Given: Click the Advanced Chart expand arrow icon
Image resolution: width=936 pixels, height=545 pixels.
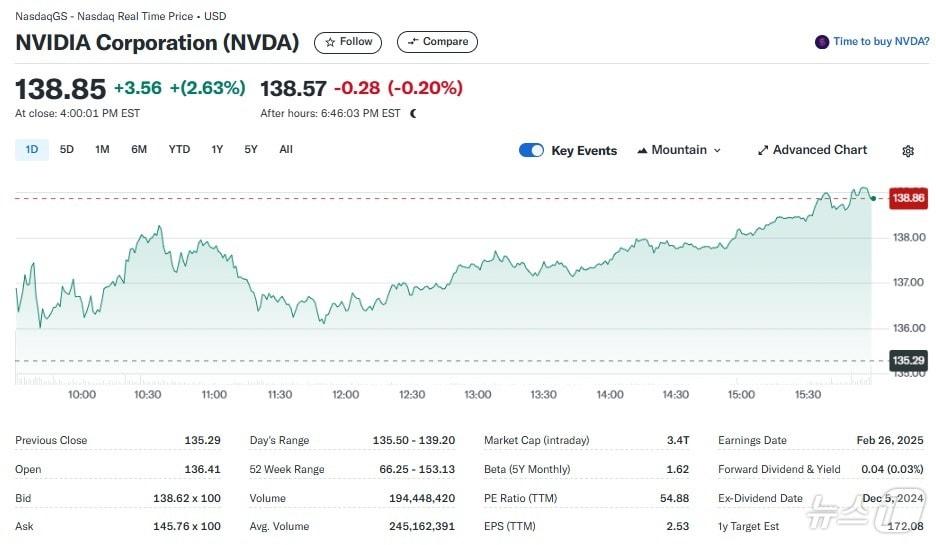Looking at the screenshot, I should click(763, 150).
